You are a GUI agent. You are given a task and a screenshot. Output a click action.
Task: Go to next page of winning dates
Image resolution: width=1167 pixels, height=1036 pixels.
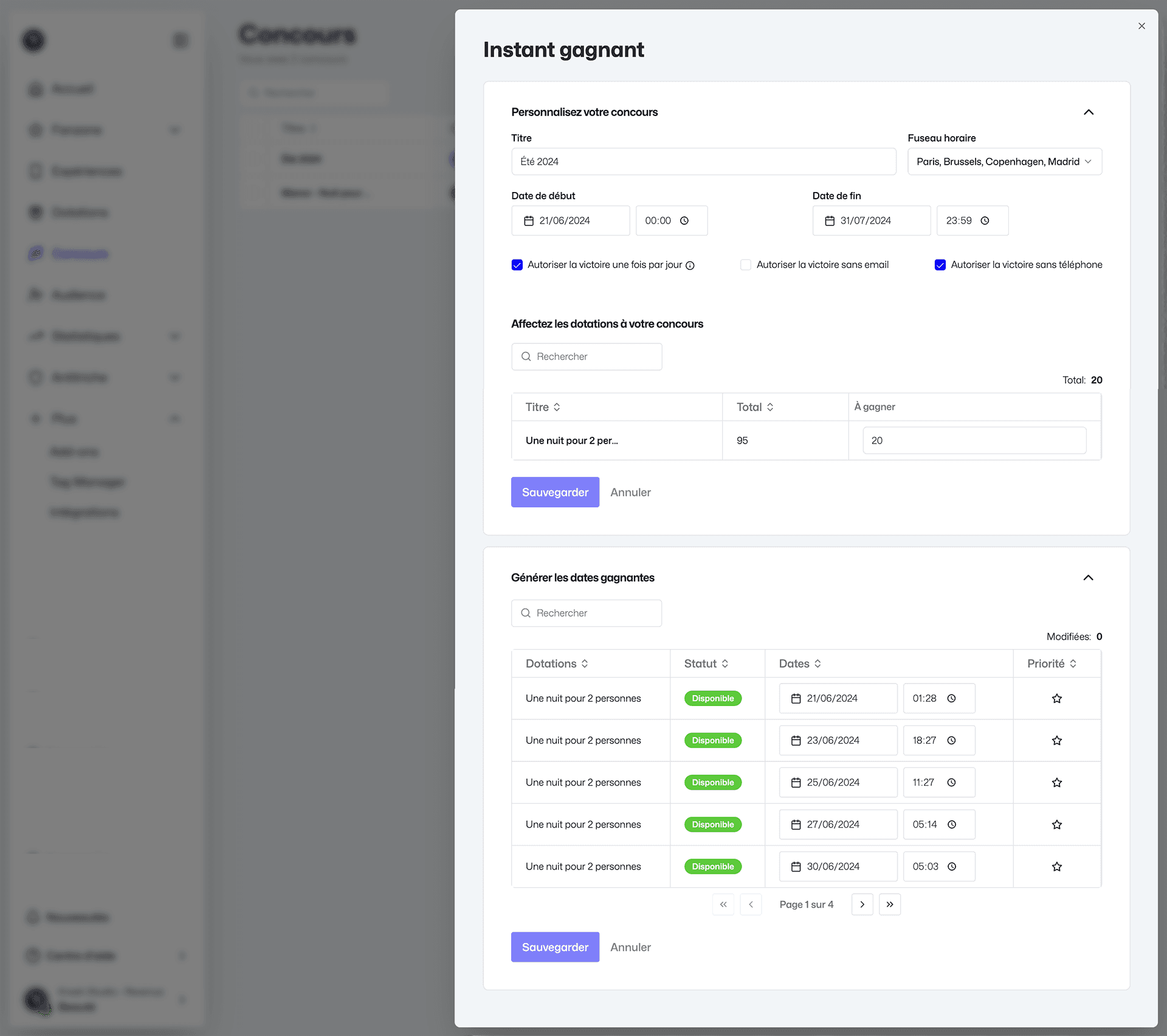click(x=862, y=905)
